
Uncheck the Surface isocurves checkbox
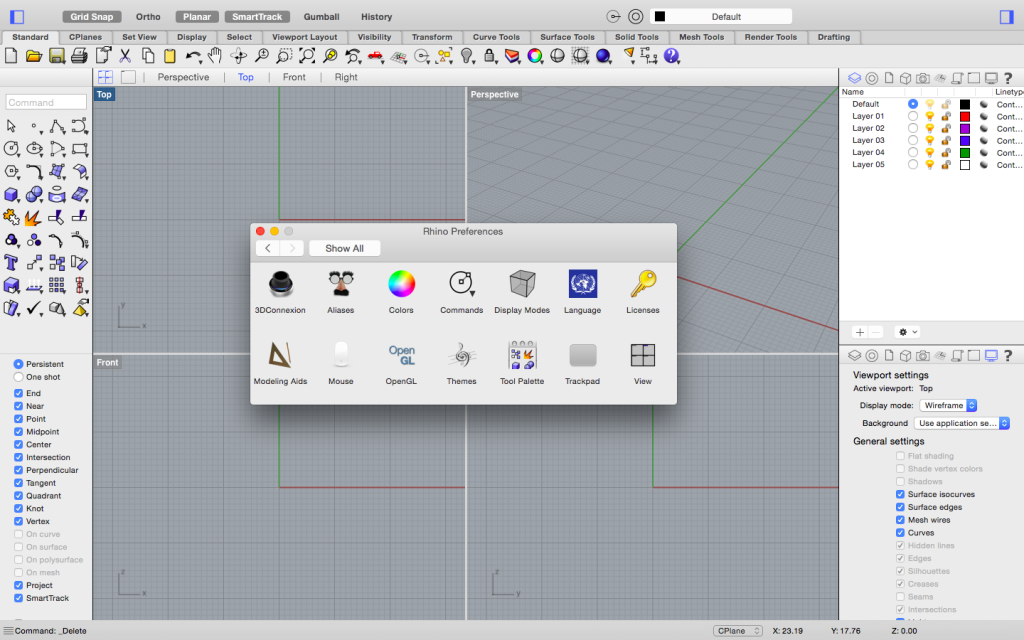(900, 494)
